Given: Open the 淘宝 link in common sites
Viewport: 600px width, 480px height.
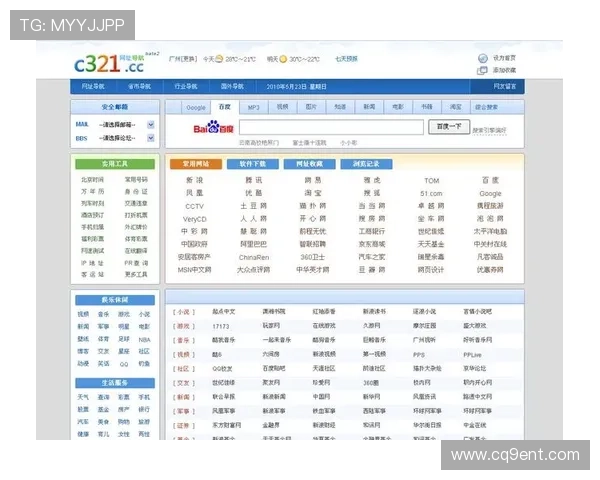Looking at the screenshot, I should (x=313, y=193).
